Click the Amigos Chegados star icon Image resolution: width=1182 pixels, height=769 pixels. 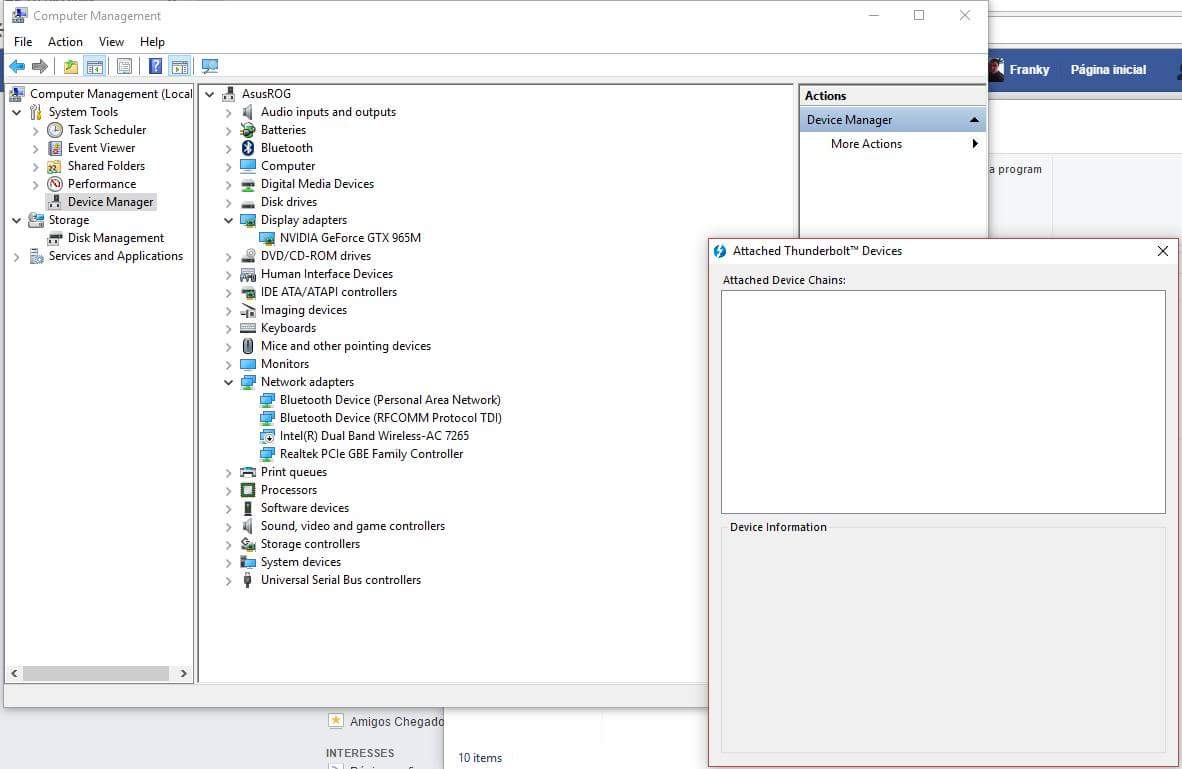[336, 721]
